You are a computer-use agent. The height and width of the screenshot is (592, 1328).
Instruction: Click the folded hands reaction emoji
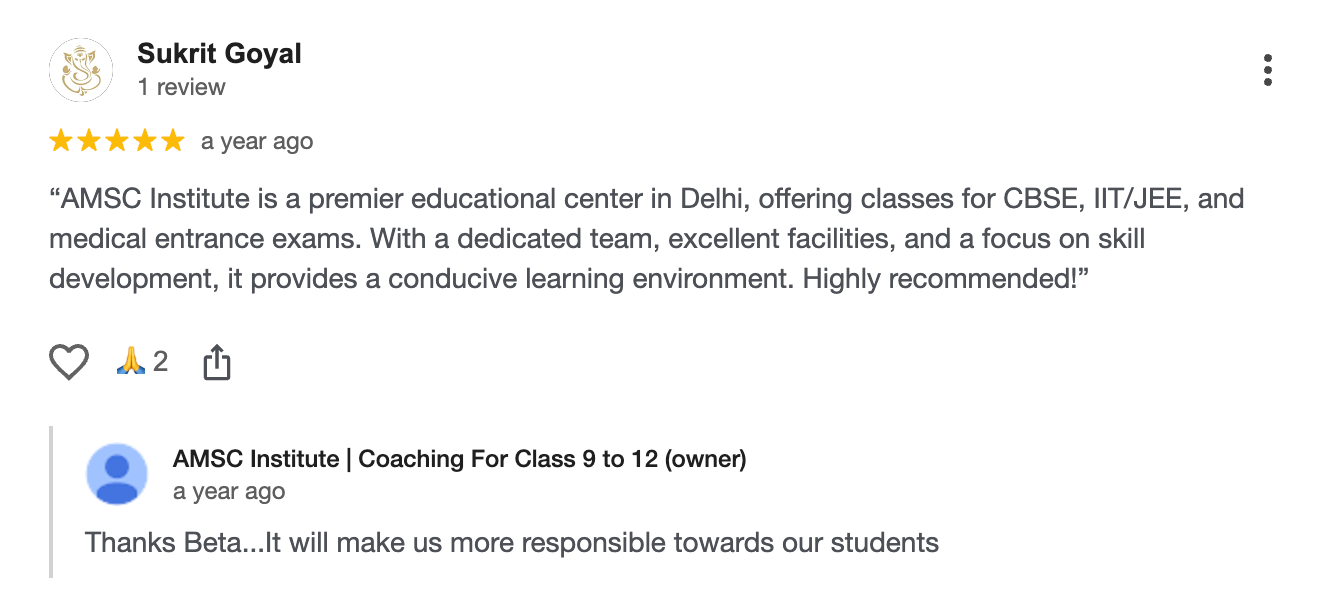click(x=131, y=361)
